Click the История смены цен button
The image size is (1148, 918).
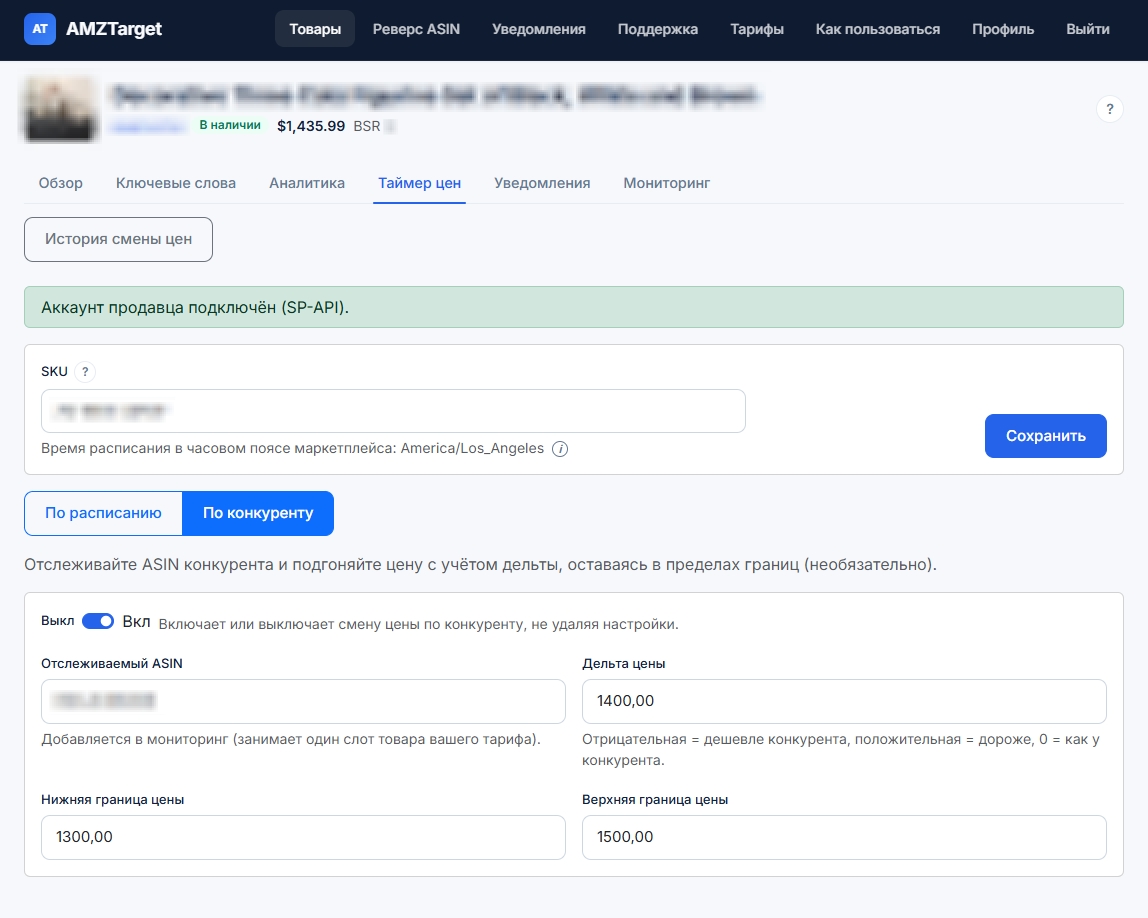click(x=119, y=239)
